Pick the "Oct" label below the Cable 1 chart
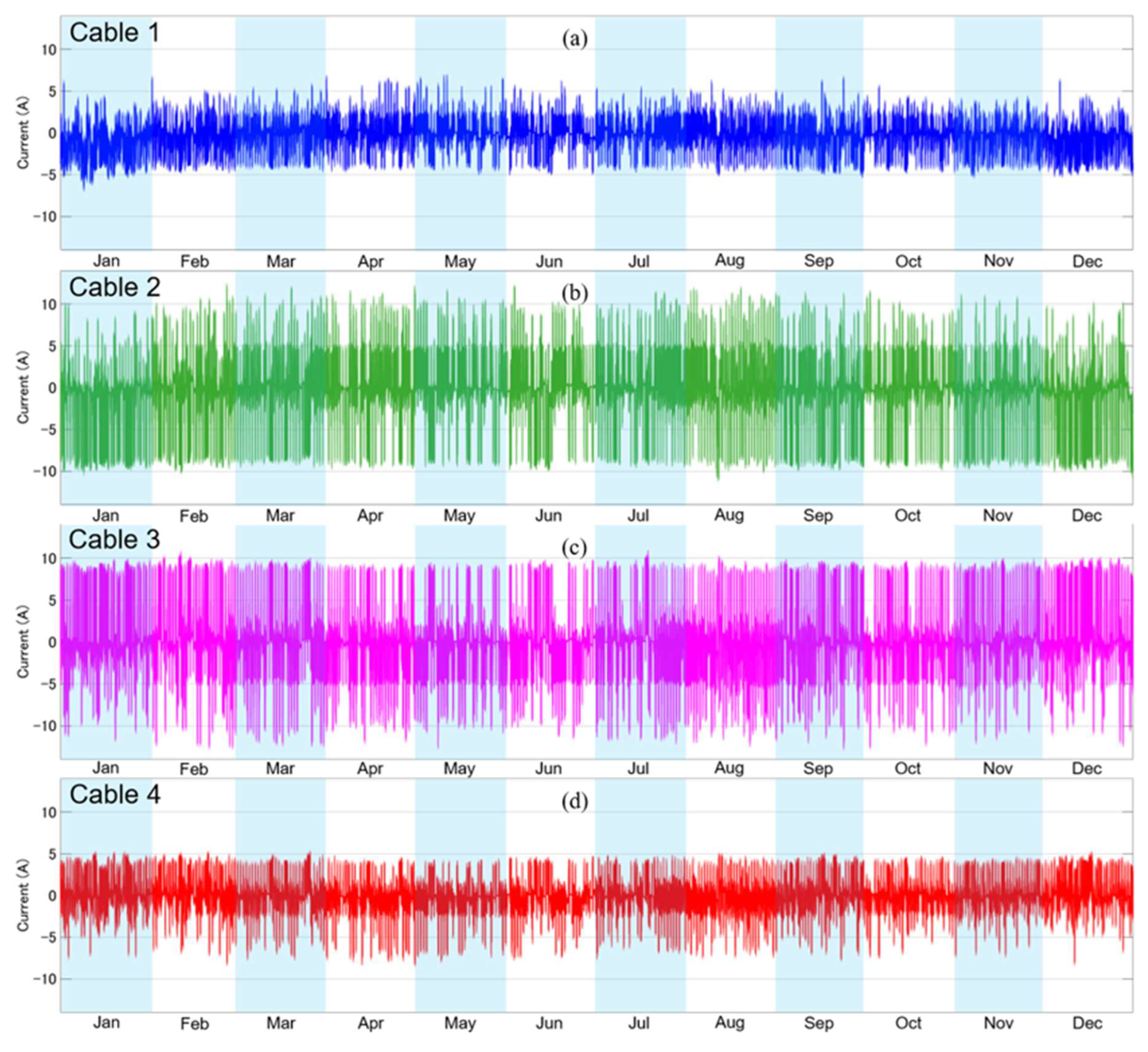Screen dimensions: 1148x1052 [908, 261]
